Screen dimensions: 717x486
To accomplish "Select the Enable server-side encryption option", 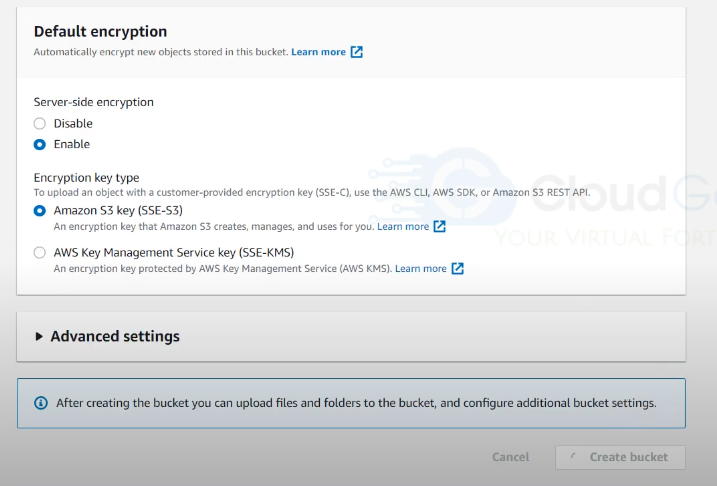I will pos(40,144).
